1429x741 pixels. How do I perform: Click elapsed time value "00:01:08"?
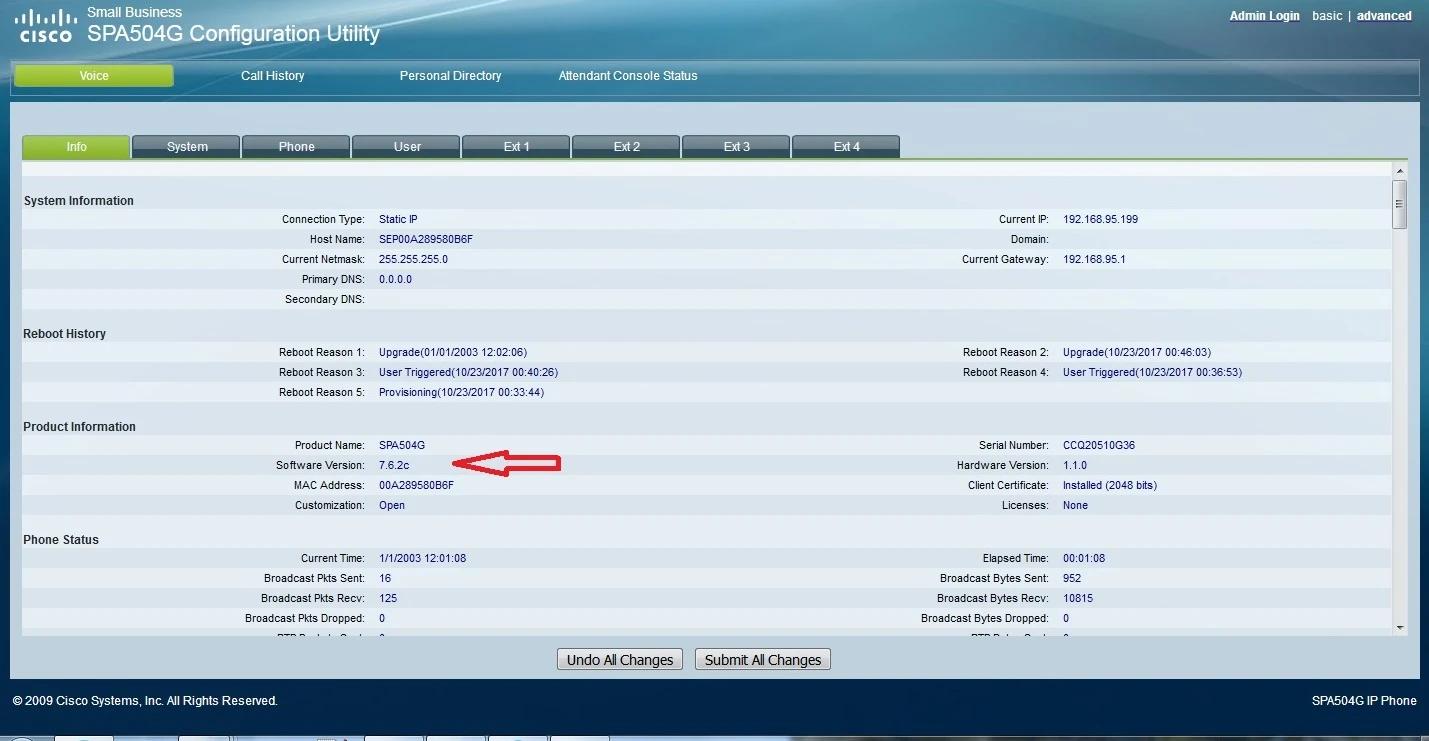(x=1084, y=558)
